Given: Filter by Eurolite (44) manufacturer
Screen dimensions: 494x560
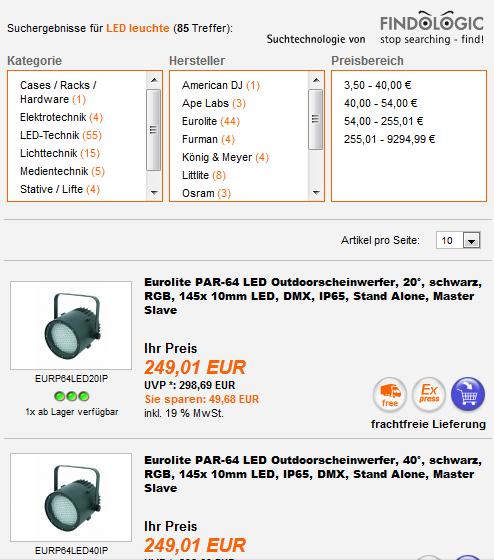Looking at the screenshot, I should click(211, 121).
